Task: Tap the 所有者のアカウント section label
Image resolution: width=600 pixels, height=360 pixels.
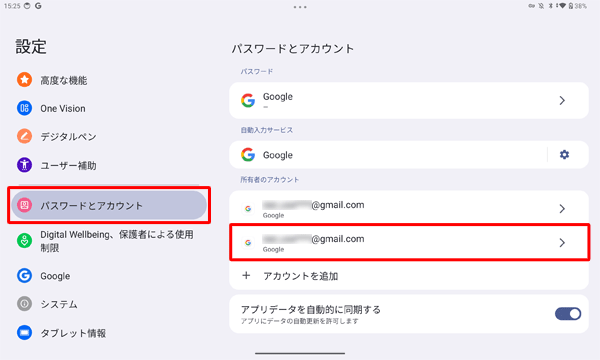Action: pyautogui.click(x=269, y=179)
